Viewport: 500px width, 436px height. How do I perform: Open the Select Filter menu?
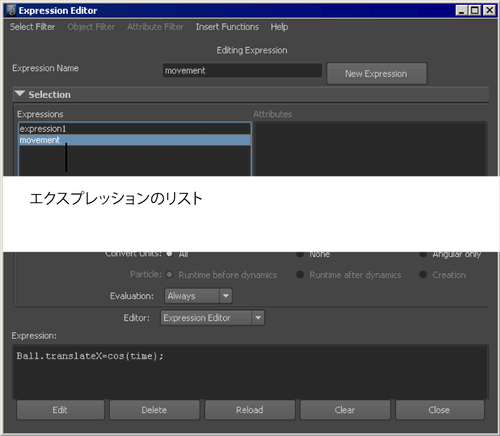[x=32, y=27]
